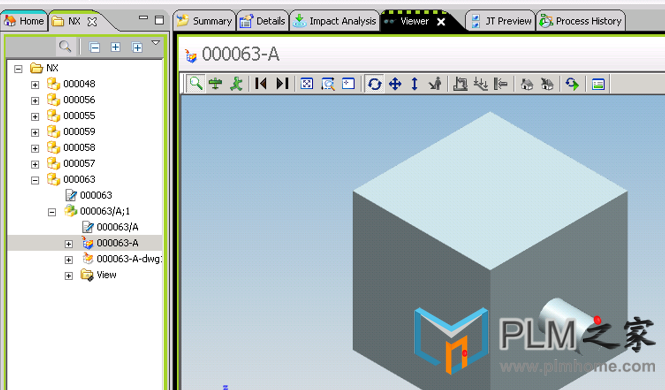Open the panel view menu dropdown arrow
Screen dimensions: 665x390
[x=156, y=43]
